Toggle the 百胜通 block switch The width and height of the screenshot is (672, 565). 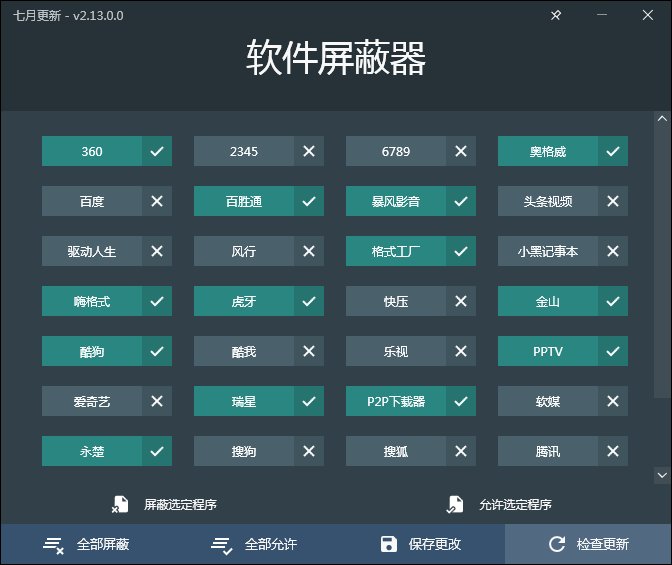259,201
